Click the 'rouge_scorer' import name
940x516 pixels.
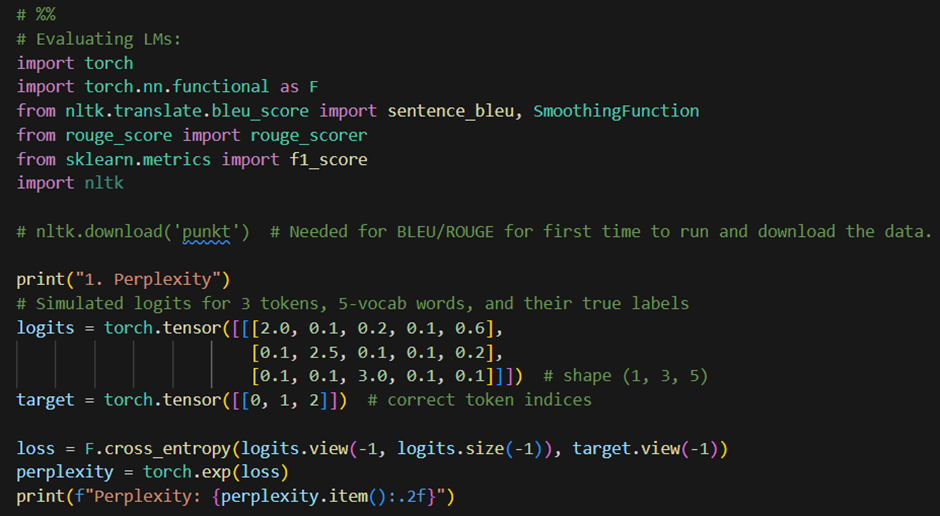(x=309, y=135)
